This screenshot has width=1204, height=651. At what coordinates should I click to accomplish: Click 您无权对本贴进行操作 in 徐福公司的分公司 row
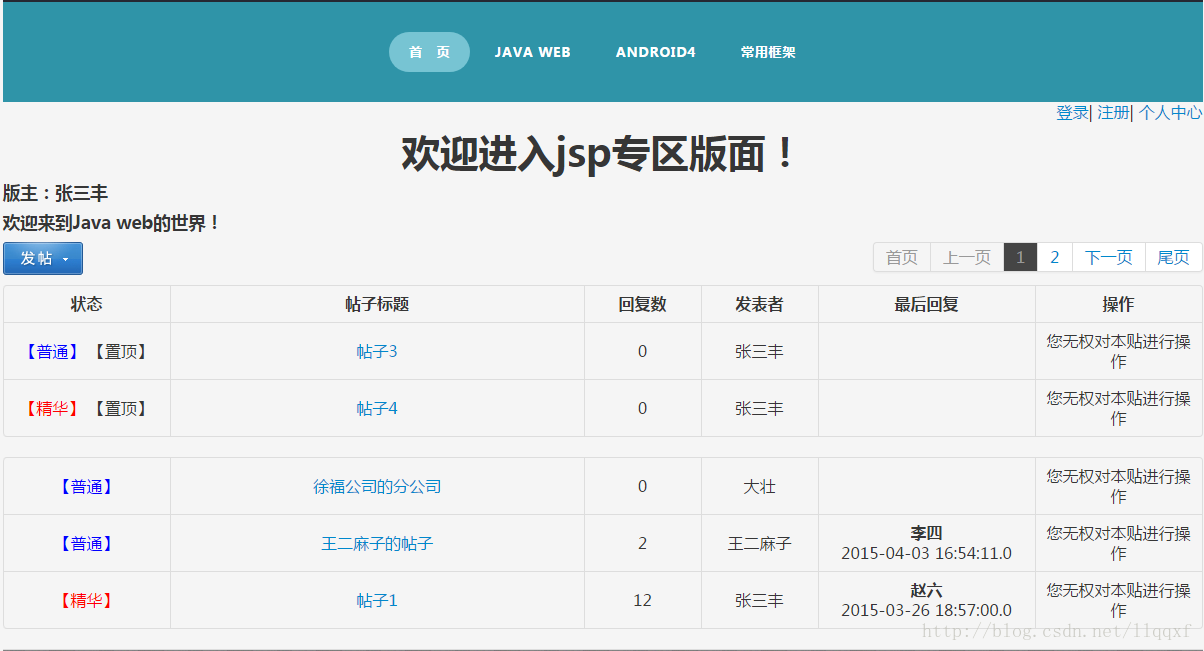pos(1118,486)
